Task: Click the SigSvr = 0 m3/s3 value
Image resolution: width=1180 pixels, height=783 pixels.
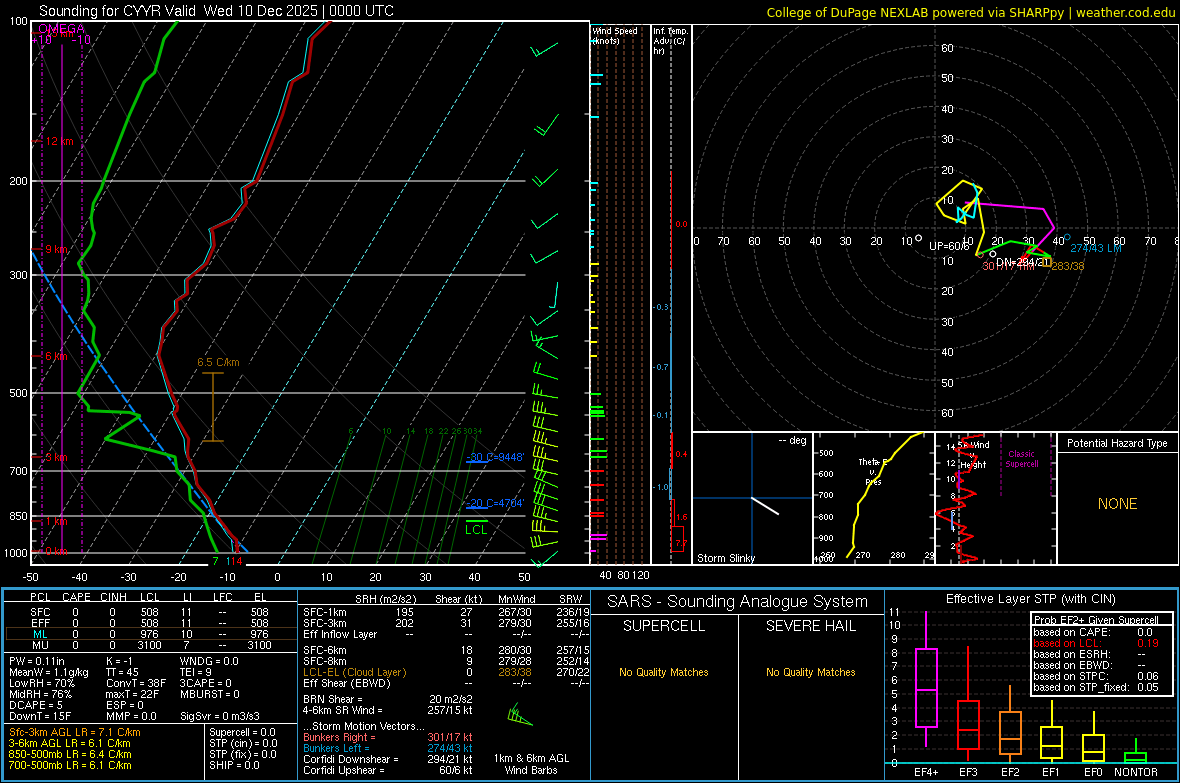Action: pyautogui.click(x=220, y=717)
